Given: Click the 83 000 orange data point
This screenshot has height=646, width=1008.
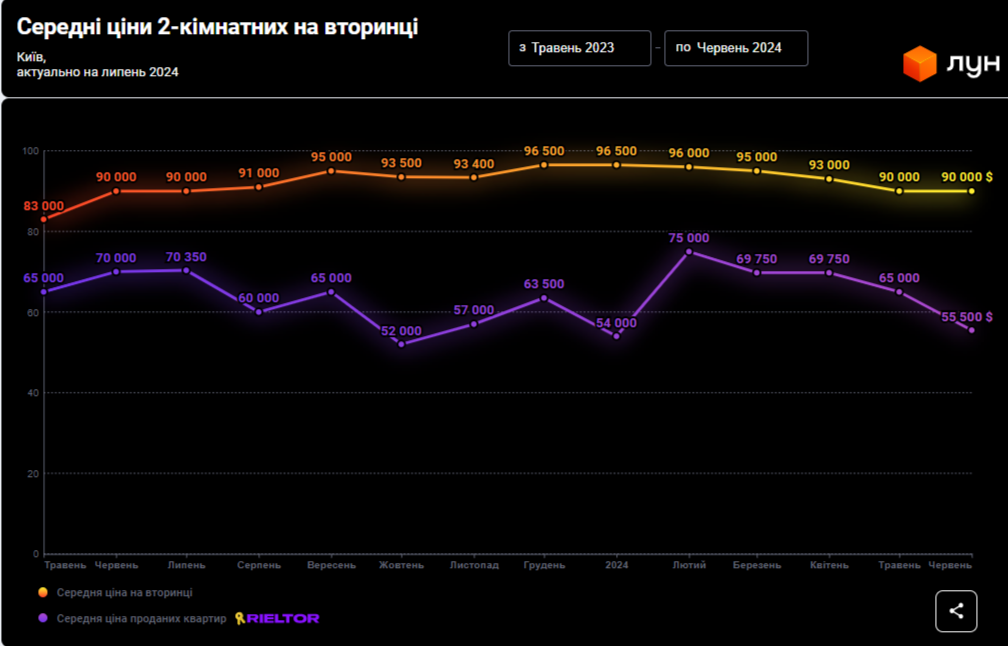Looking at the screenshot, I should [x=43, y=219].
